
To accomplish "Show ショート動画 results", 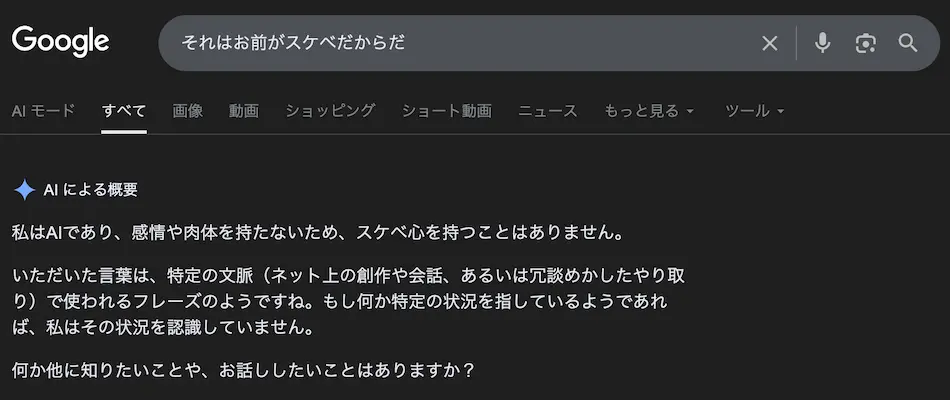I will click(446, 111).
